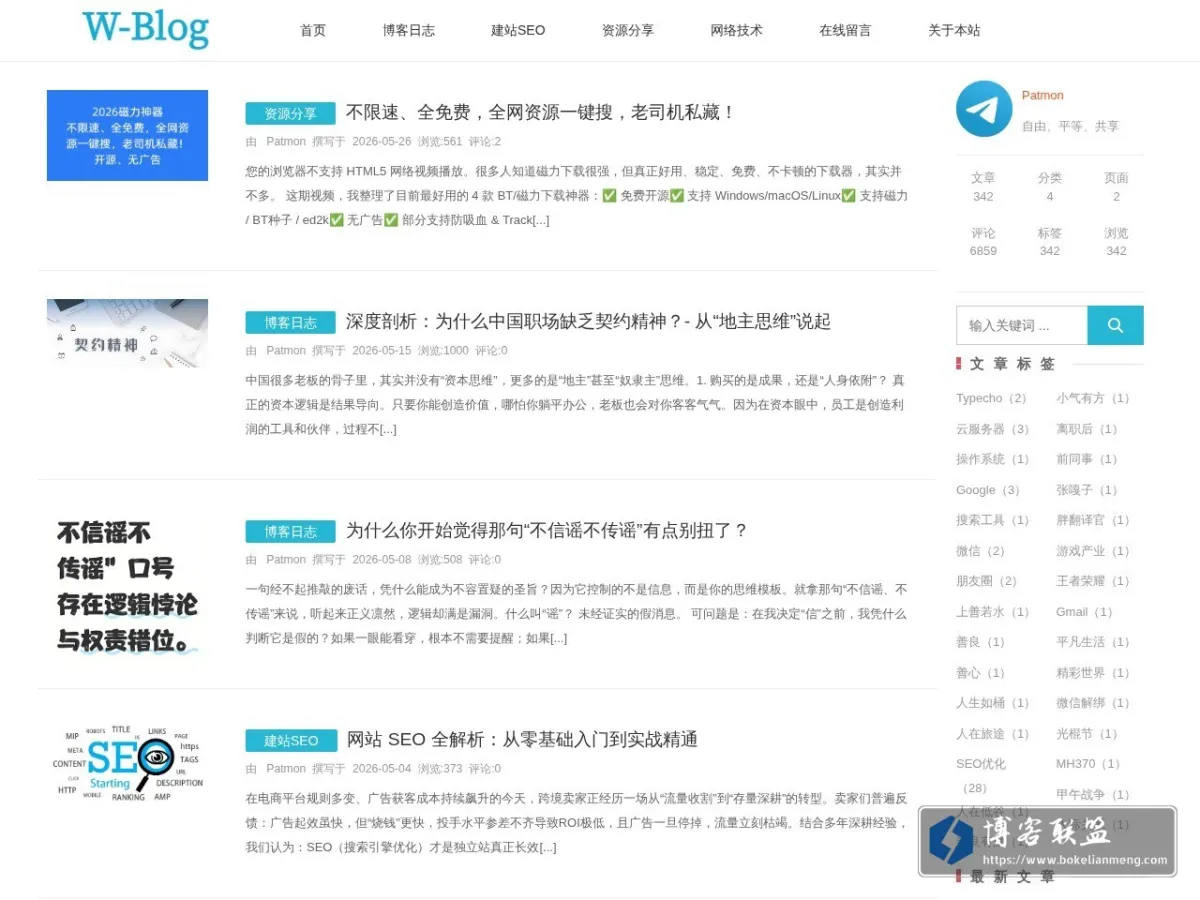Select the 善心 (1) tag

(980, 673)
